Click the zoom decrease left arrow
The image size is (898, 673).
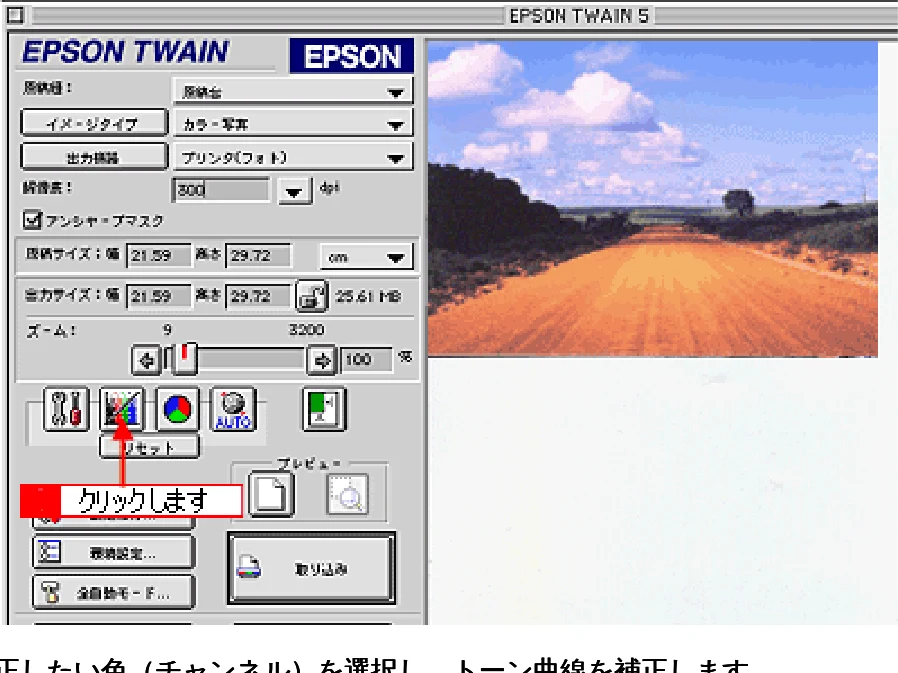147,360
